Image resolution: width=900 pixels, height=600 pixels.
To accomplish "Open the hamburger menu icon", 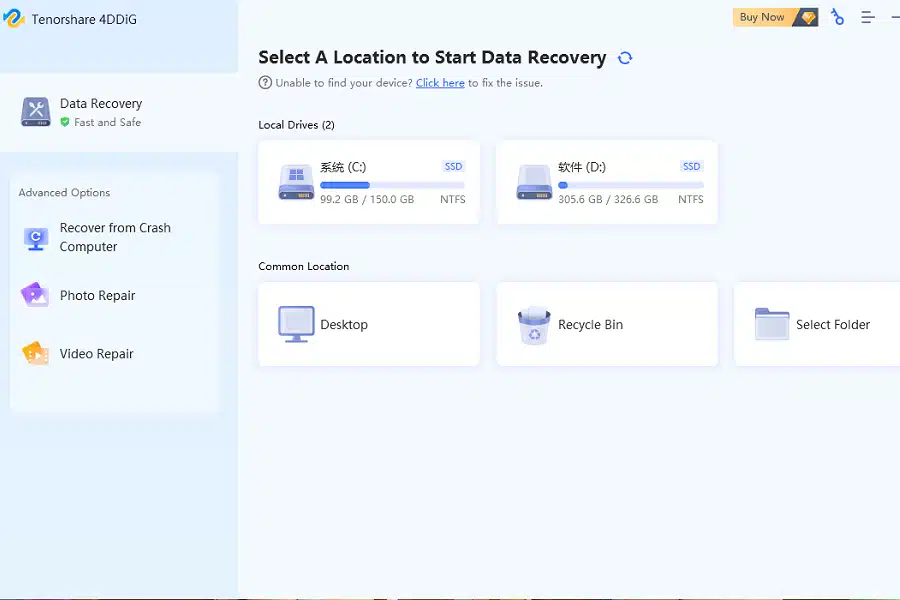I will point(868,17).
